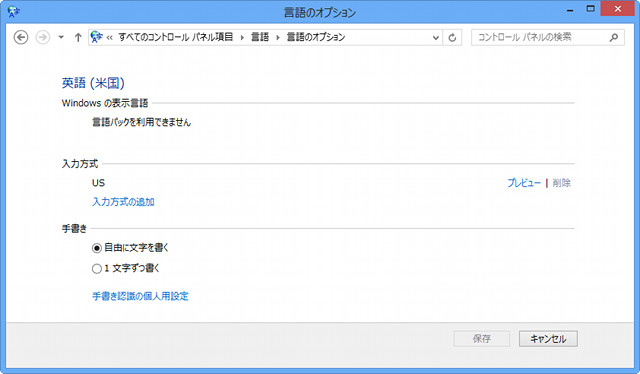Click the forward arrow navigation button
The image size is (640, 374).
(42, 37)
